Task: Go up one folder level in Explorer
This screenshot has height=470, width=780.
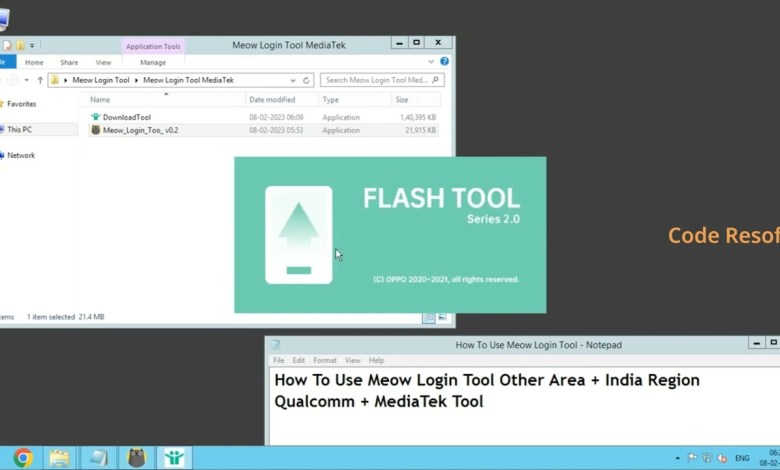Action: [40, 80]
